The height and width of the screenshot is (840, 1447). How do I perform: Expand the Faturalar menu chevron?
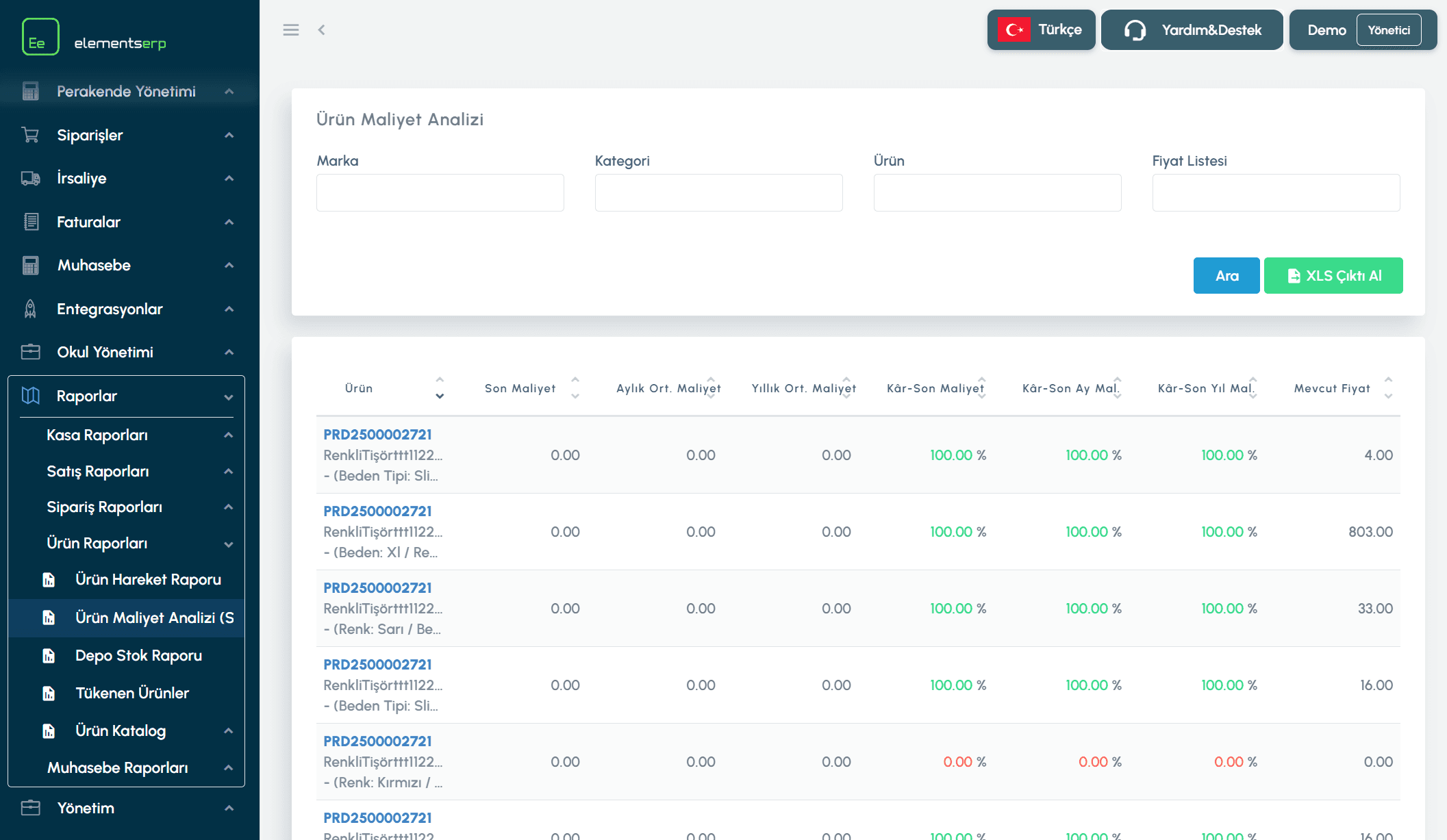tap(229, 222)
